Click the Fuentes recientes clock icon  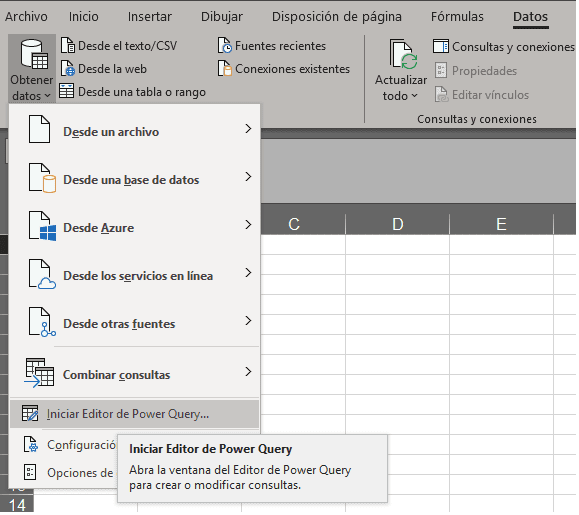pos(225,46)
